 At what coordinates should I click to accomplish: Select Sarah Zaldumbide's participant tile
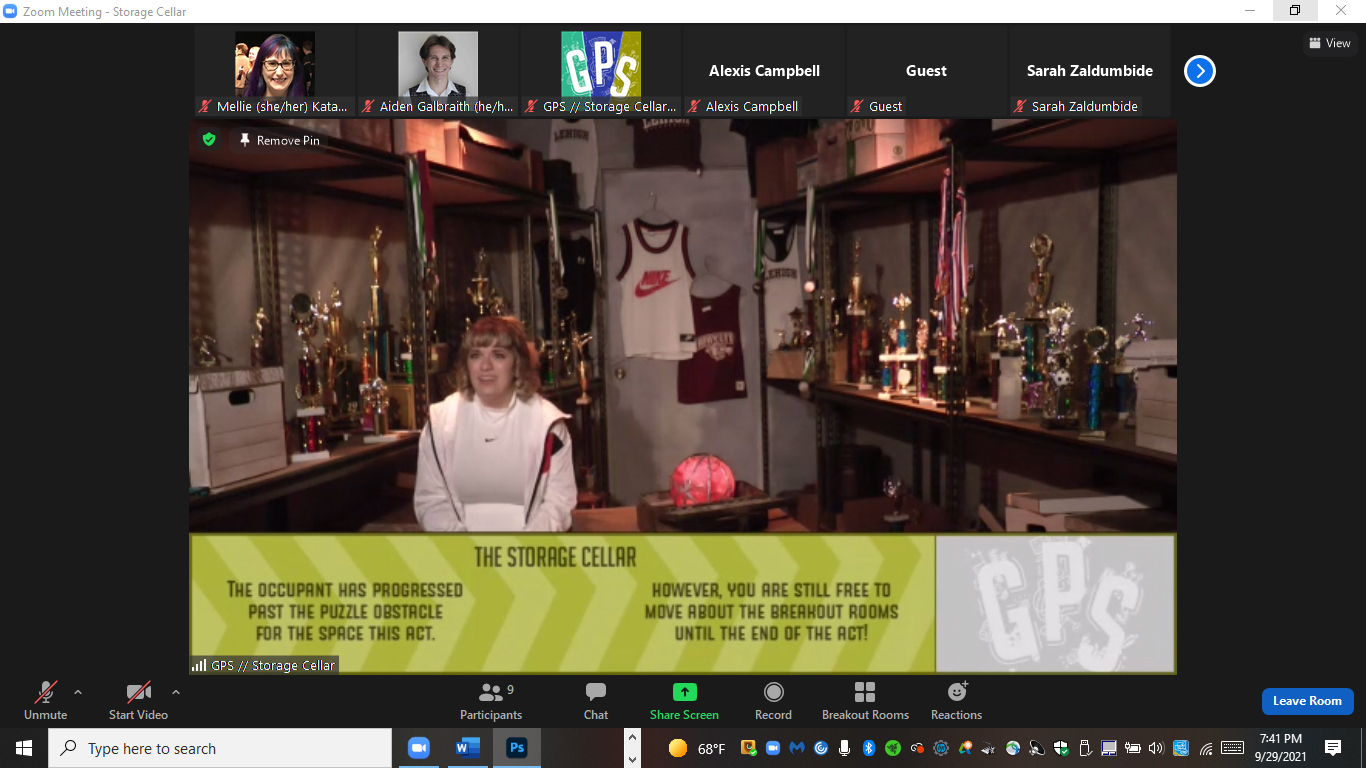pyautogui.click(x=1089, y=72)
